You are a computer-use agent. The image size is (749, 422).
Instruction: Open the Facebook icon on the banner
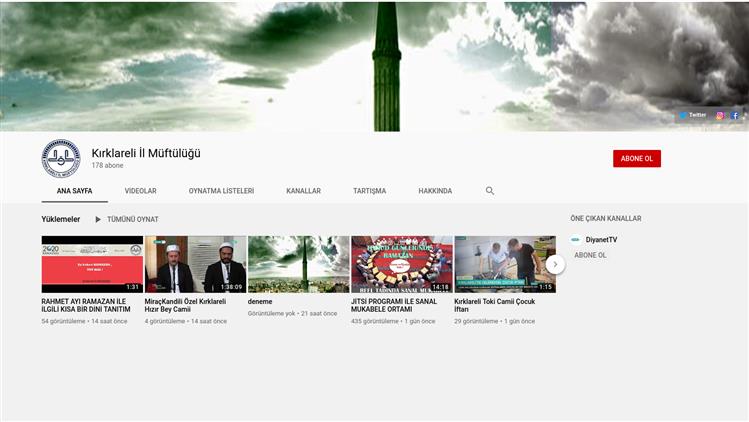coord(735,115)
